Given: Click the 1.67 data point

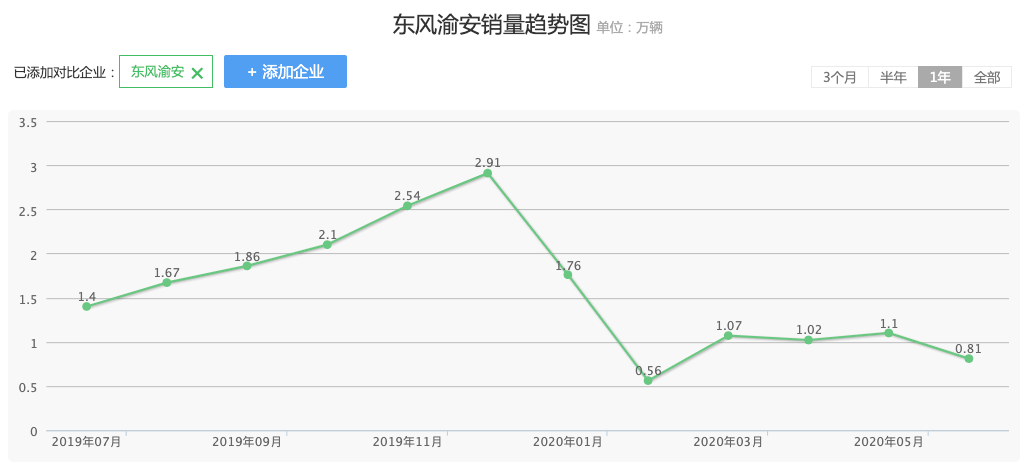Looking at the screenshot, I should pos(167,283).
